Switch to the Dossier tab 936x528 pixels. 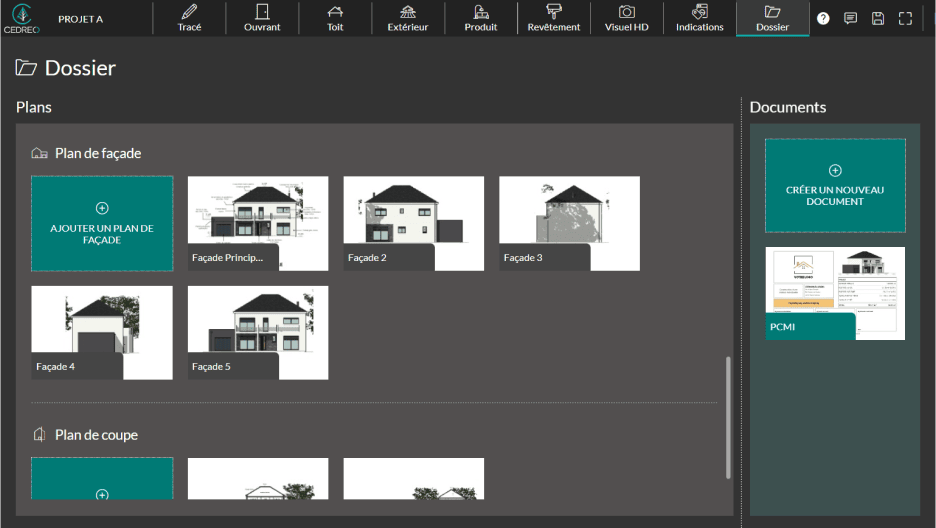(x=772, y=18)
